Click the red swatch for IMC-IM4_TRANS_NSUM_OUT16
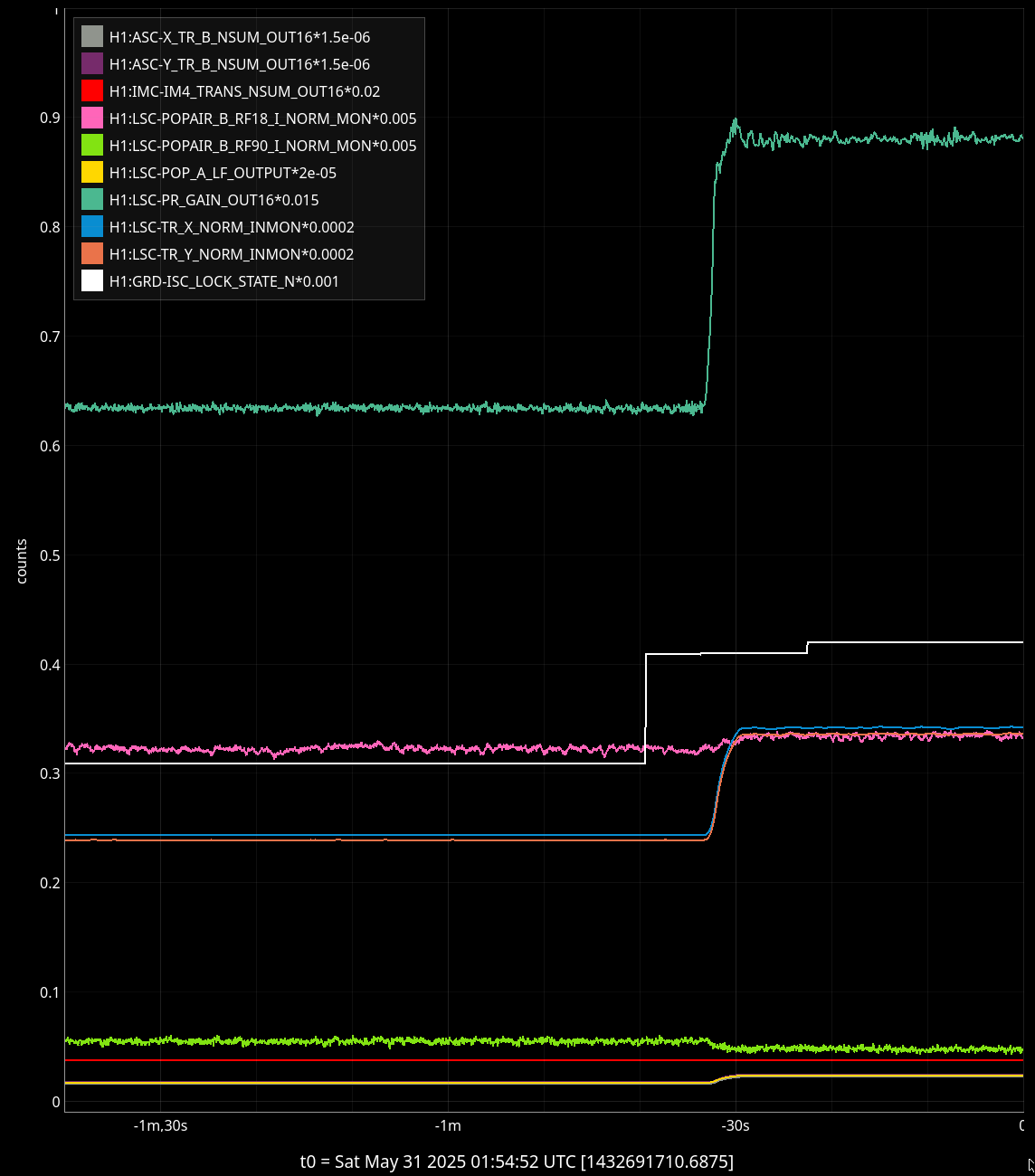The height and width of the screenshot is (1176, 1035). coord(92,90)
